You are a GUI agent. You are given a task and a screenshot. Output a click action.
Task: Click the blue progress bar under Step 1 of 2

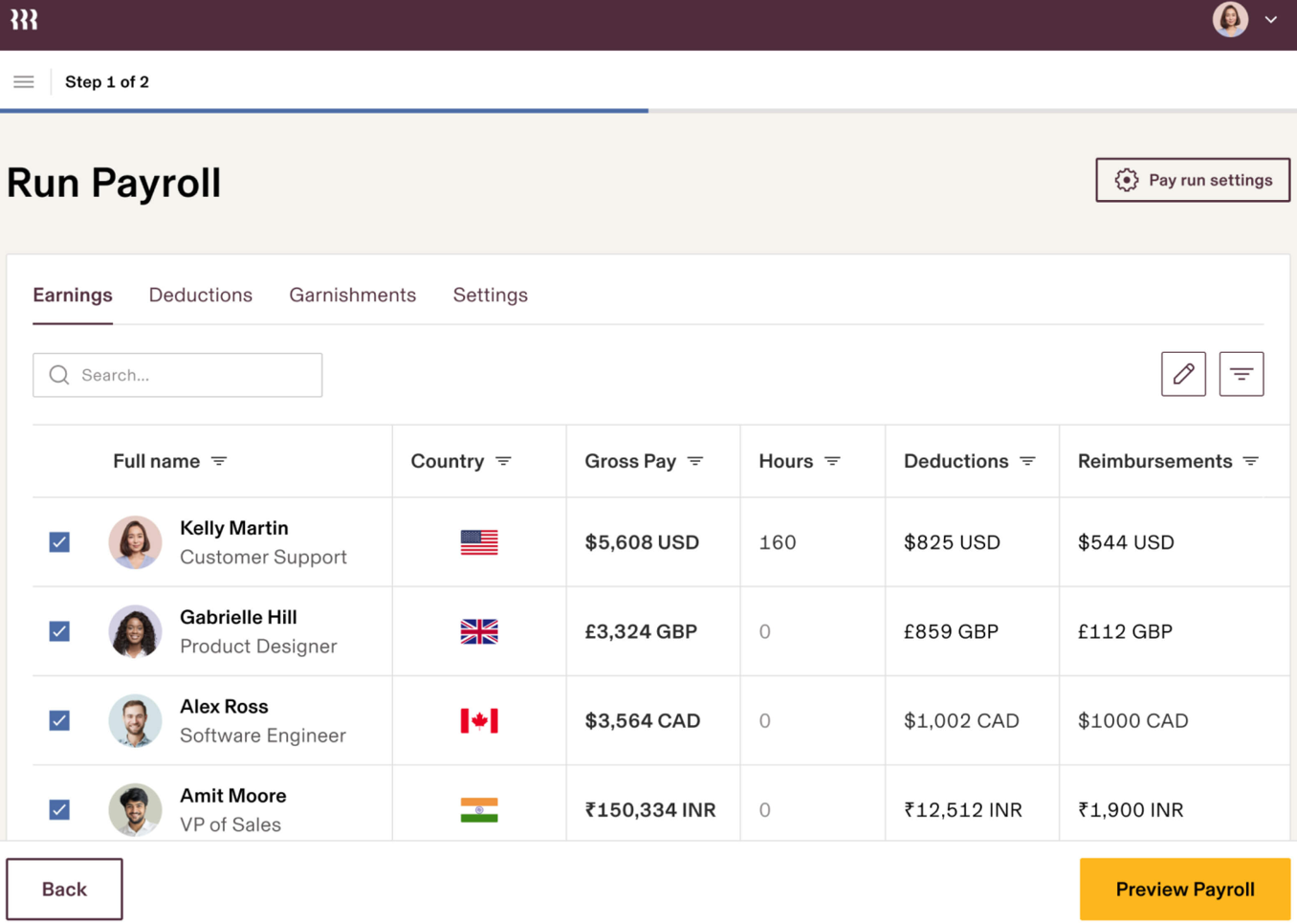pos(324,111)
